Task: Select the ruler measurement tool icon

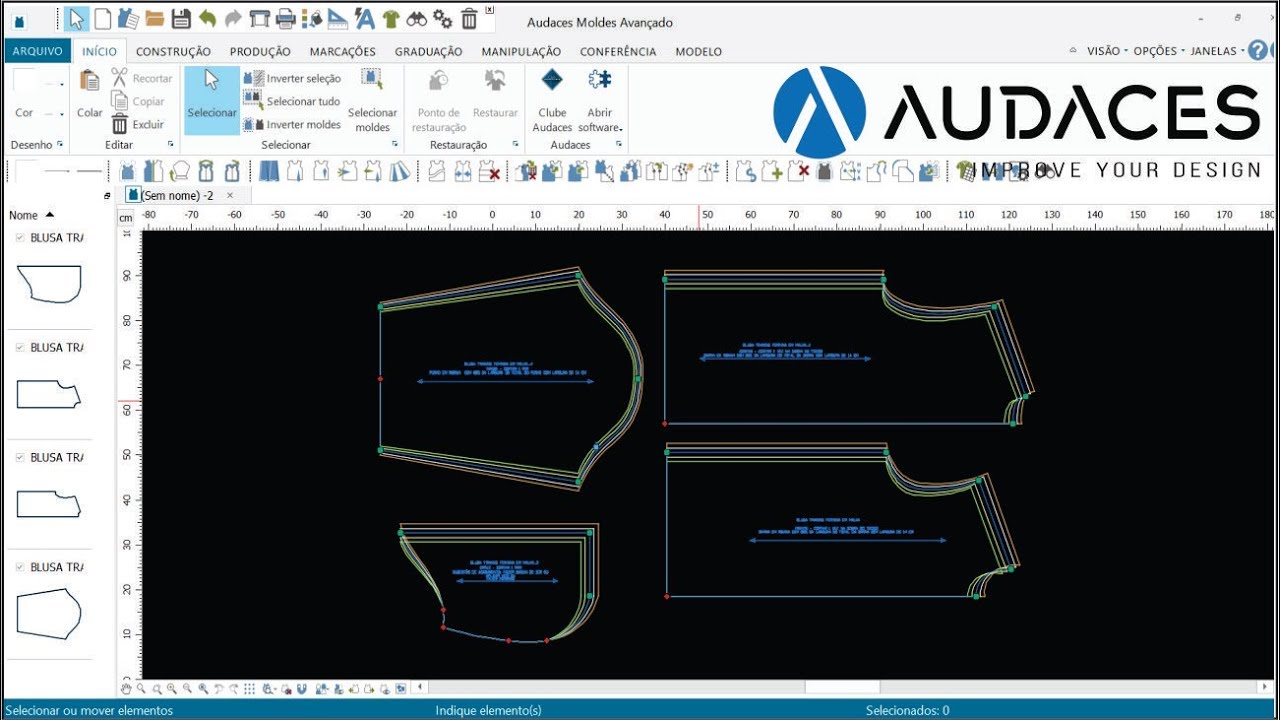Action: 337,18
